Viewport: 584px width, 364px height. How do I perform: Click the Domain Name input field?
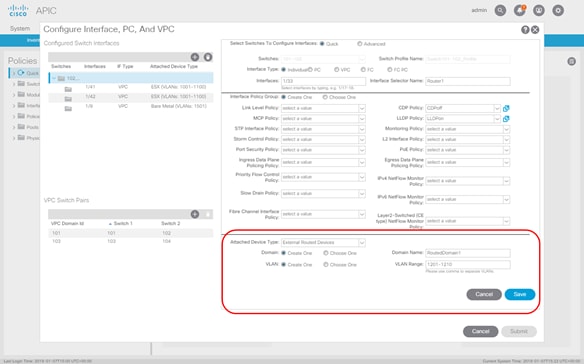tap(467, 253)
